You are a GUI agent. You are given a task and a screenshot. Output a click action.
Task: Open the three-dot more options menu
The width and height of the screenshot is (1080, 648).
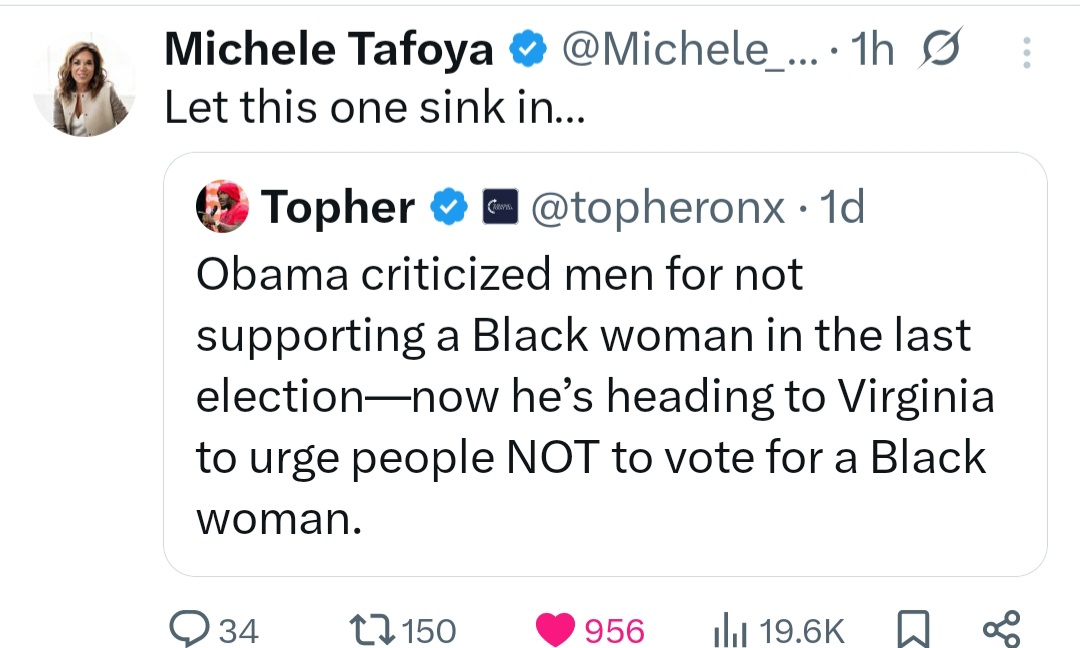click(1025, 52)
